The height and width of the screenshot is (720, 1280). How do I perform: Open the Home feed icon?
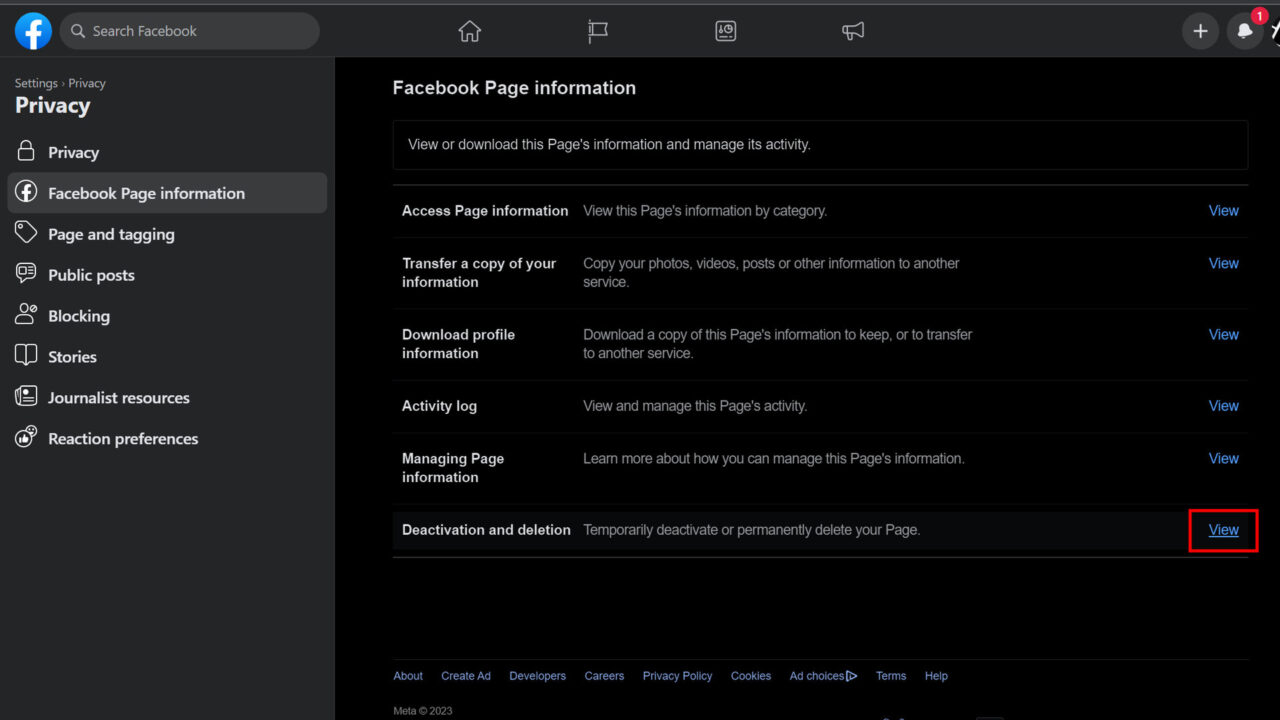469,31
